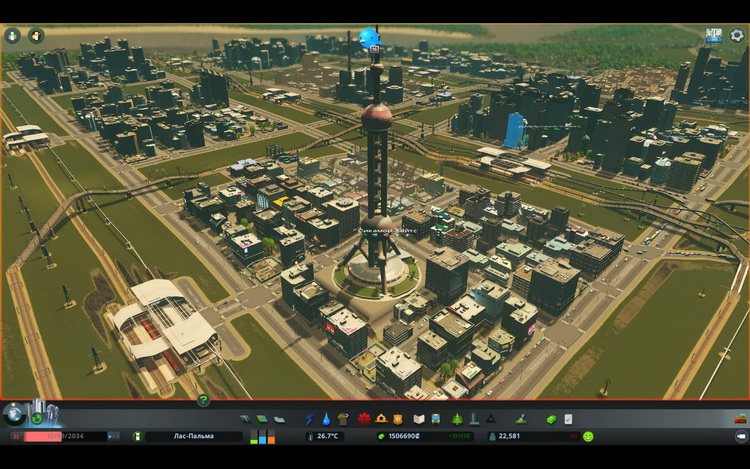This screenshot has width=750, height=469.
Task: Open the Parks and decoration tree menu
Action: [457, 419]
